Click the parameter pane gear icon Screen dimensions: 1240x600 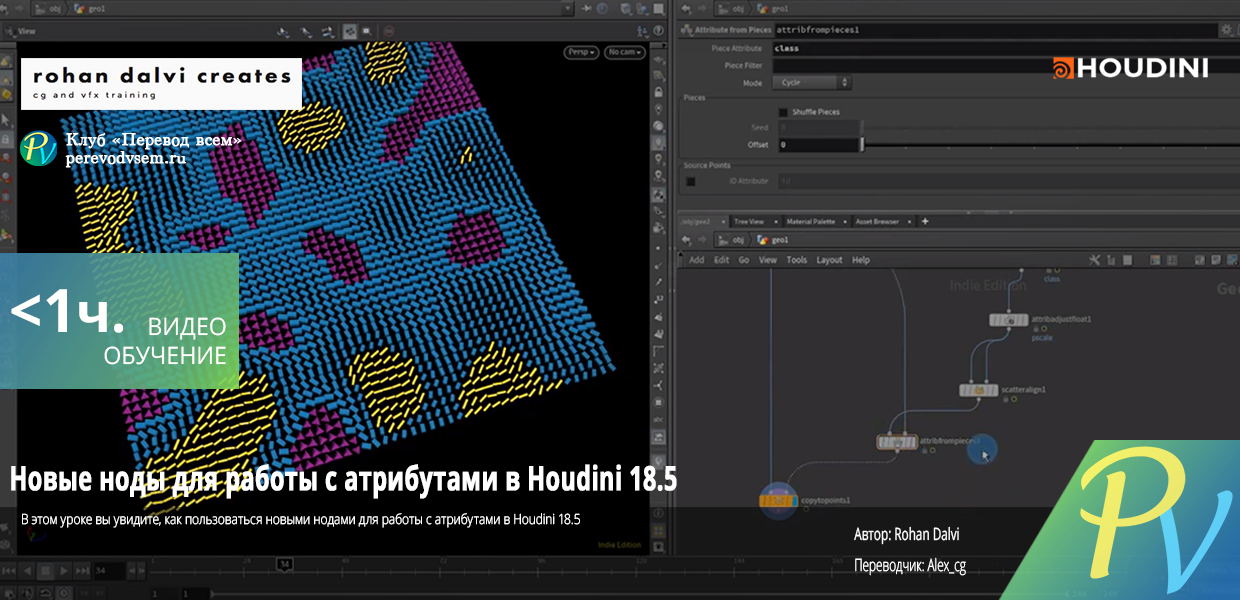[1226, 30]
